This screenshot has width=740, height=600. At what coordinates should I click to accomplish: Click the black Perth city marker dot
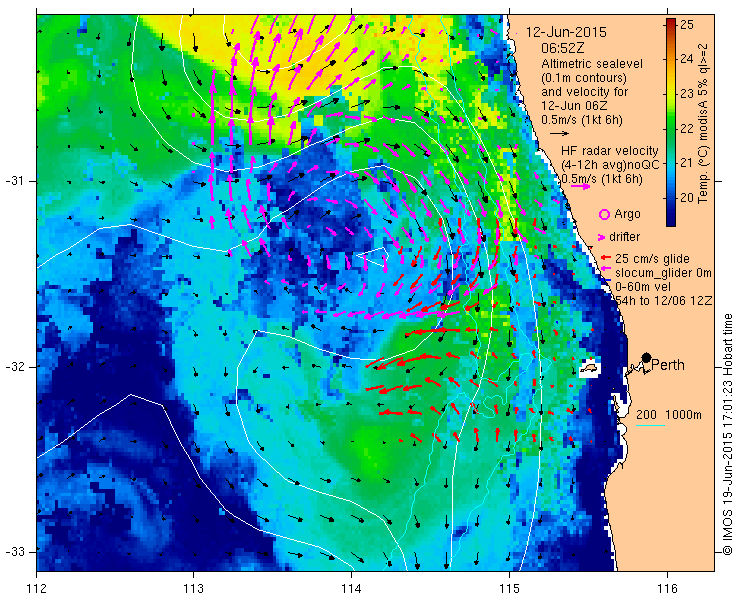tap(646, 357)
